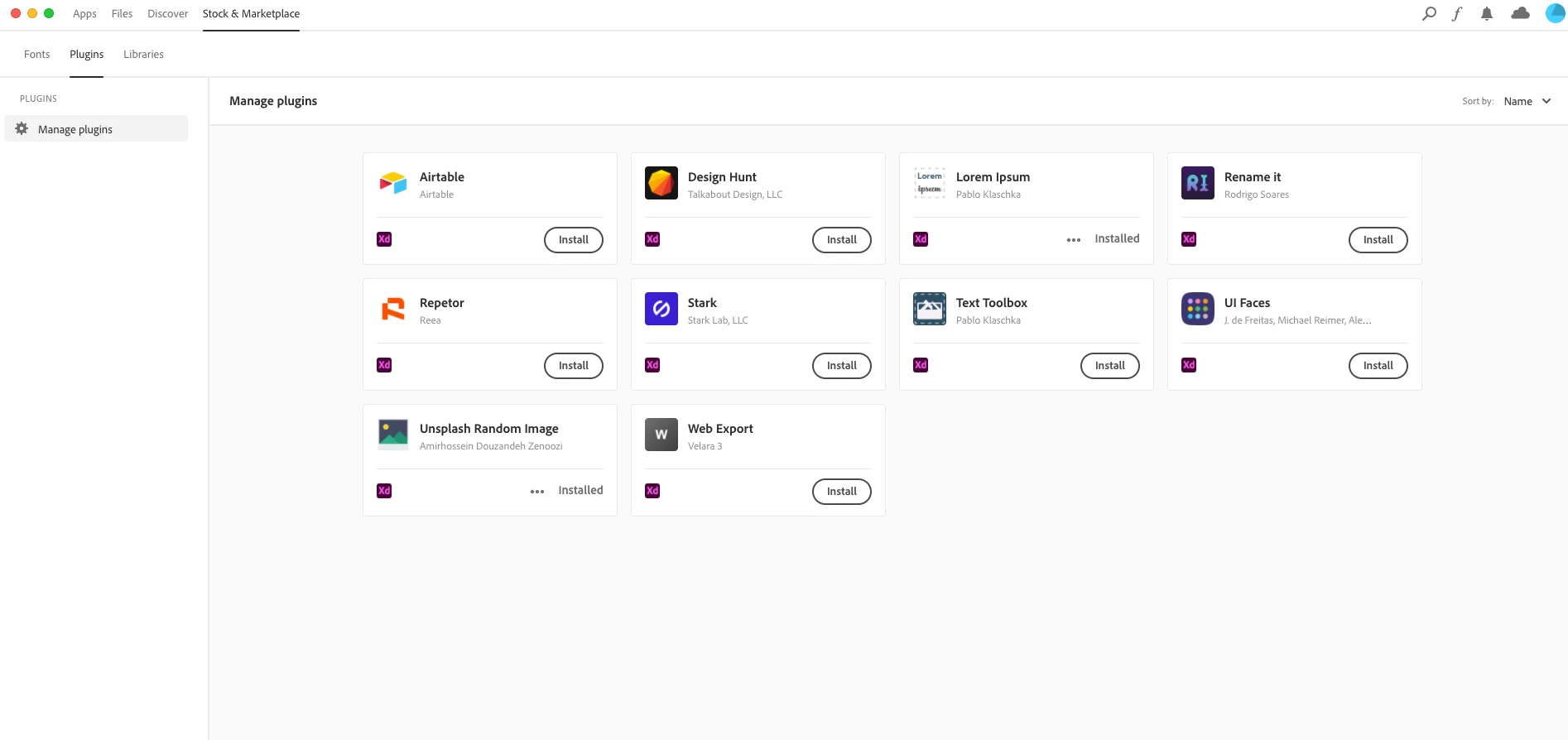Viewport: 1568px width, 740px height.
Task: Click the Rename it plugin logo
Action: 1198,183
